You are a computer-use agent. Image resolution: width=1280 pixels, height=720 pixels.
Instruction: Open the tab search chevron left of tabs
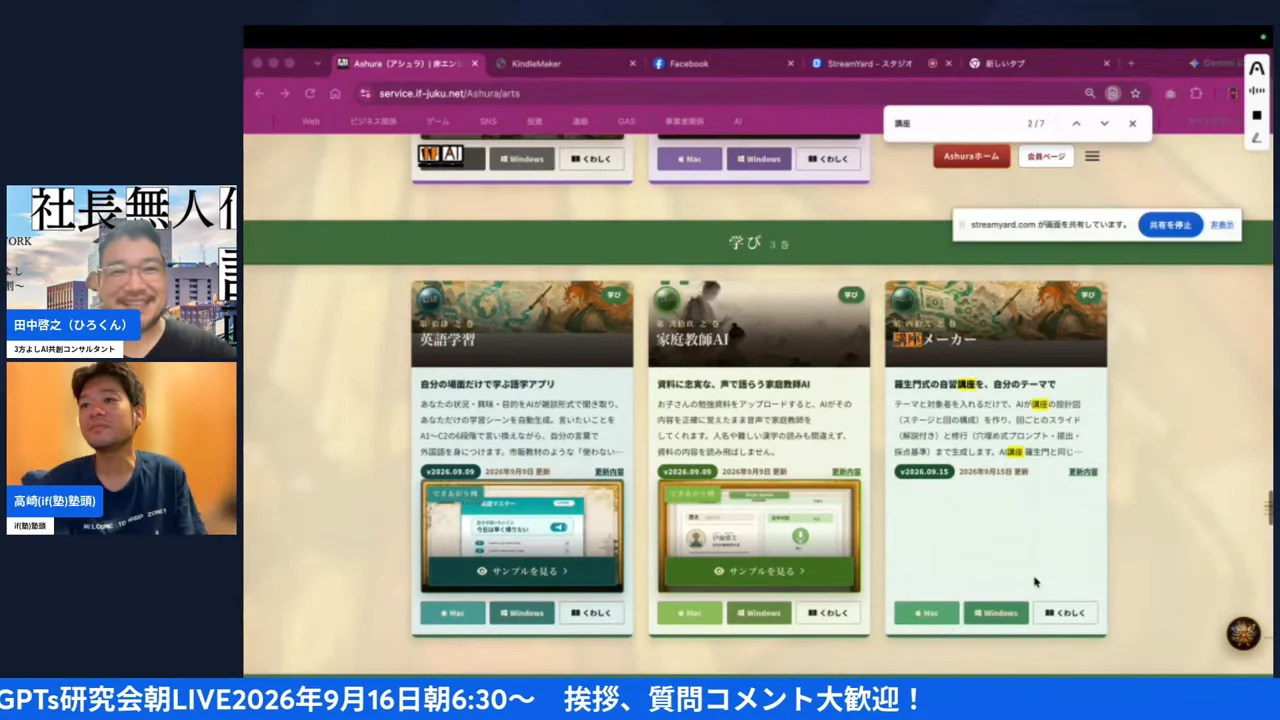pyautogui.click(x=318, y=63)
